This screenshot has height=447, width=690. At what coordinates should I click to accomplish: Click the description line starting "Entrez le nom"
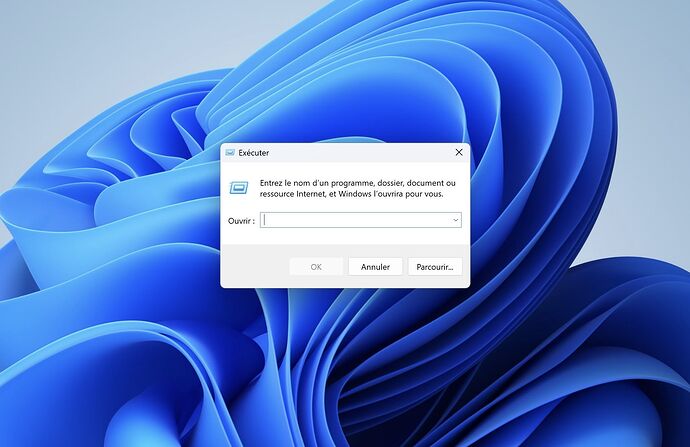point(357,183)
